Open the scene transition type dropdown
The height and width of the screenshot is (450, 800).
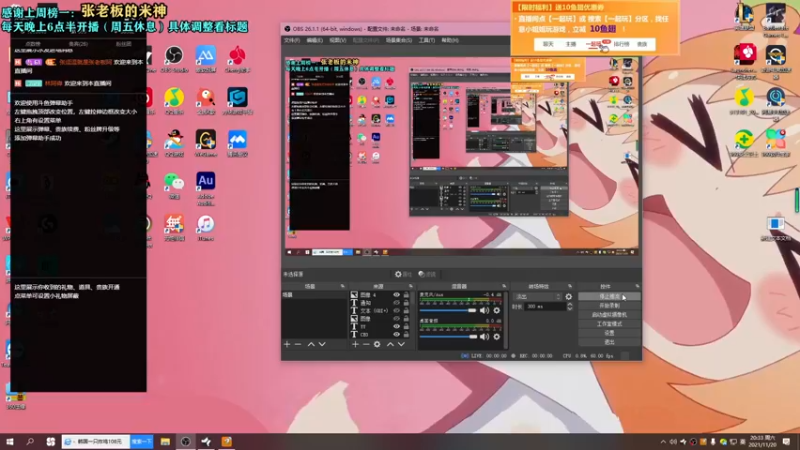[538, 296]
